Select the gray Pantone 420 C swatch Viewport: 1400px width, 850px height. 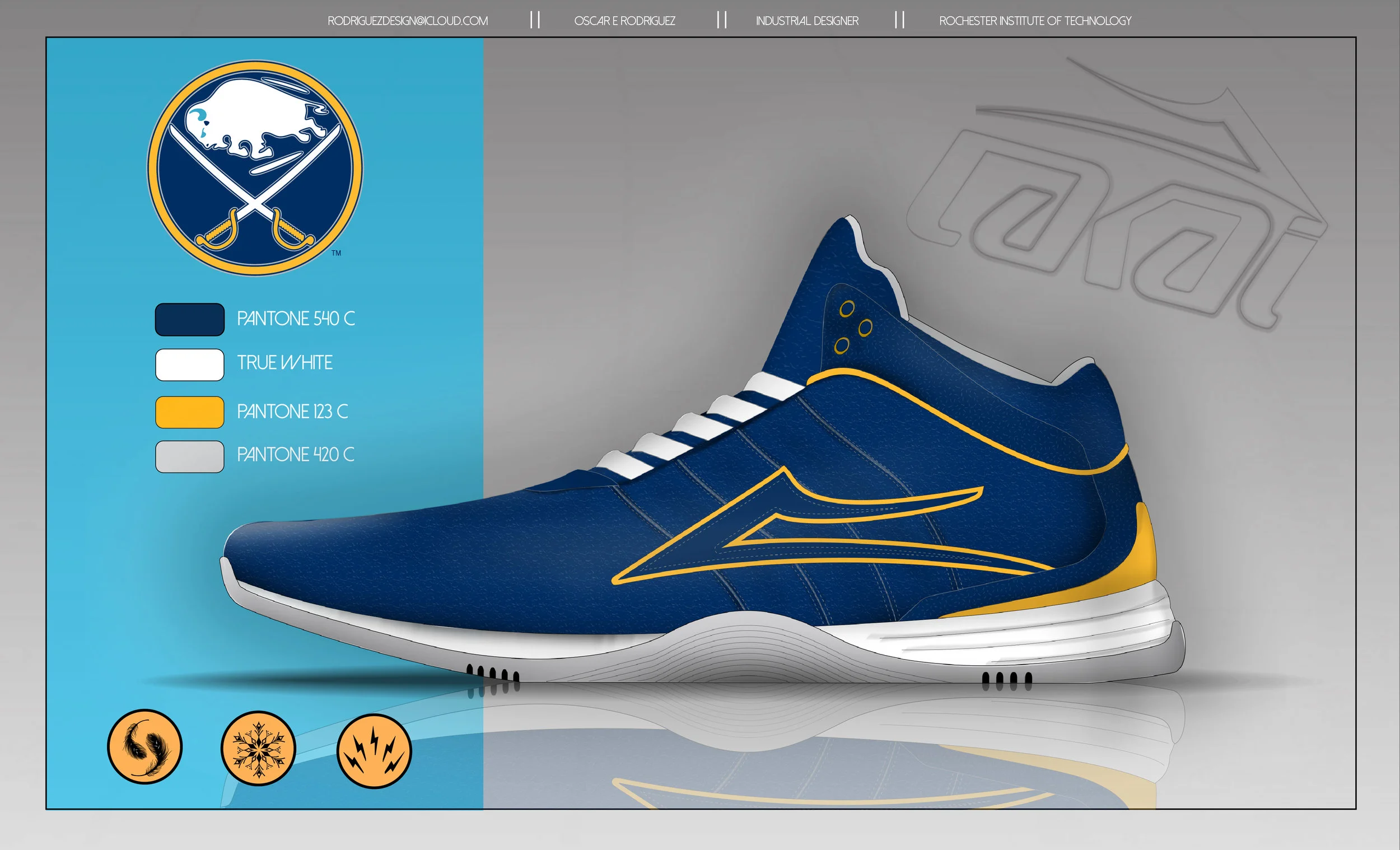tap(190, 457)
